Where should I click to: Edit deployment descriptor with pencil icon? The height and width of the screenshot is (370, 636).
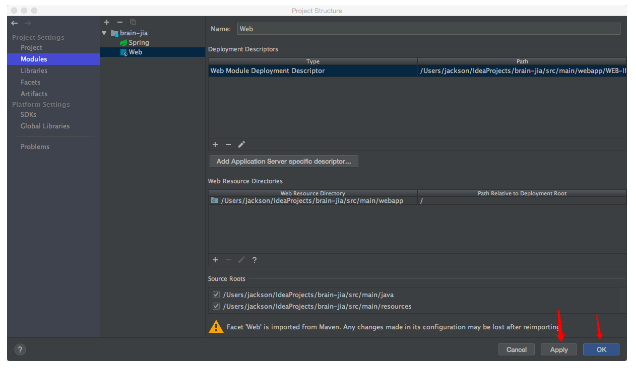click(x=241, y=144)
